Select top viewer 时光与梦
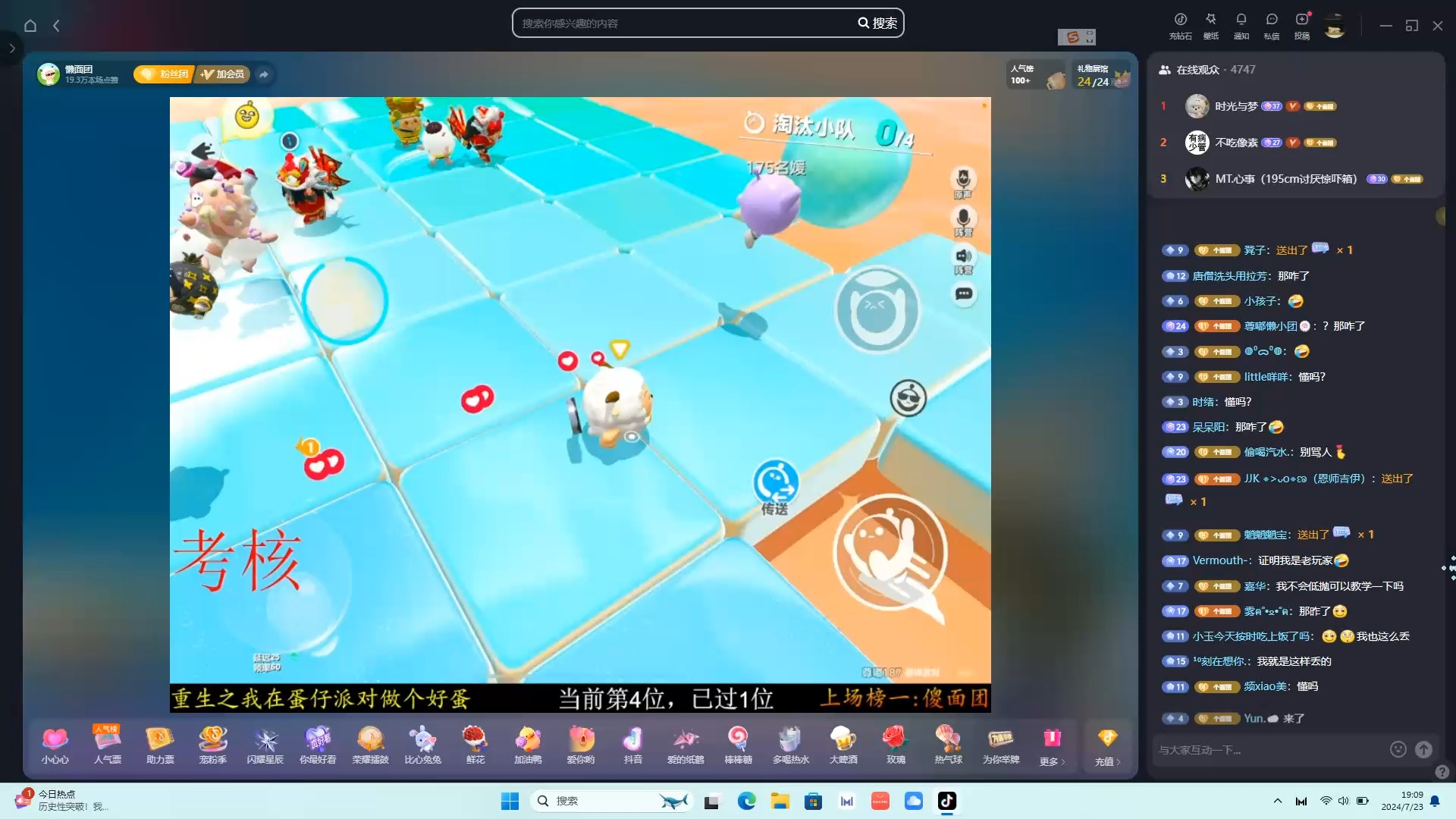This screenshot has width=1456, height=819. tap(1236, 106)
